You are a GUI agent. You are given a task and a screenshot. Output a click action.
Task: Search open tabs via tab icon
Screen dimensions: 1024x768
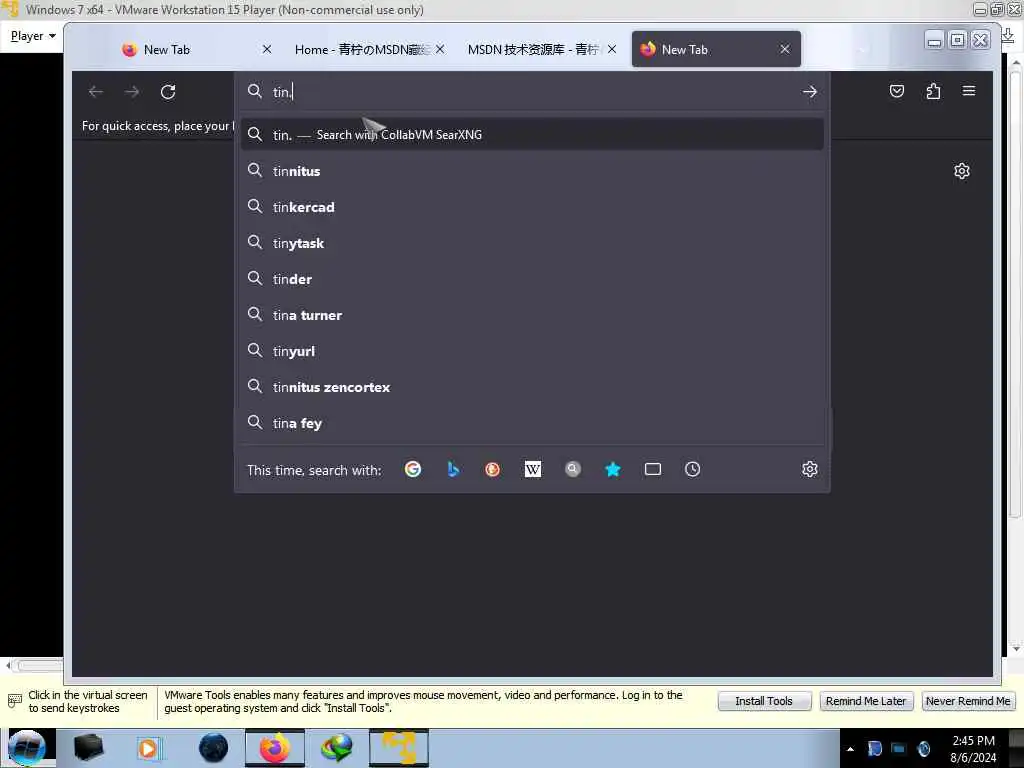(652, 469)
